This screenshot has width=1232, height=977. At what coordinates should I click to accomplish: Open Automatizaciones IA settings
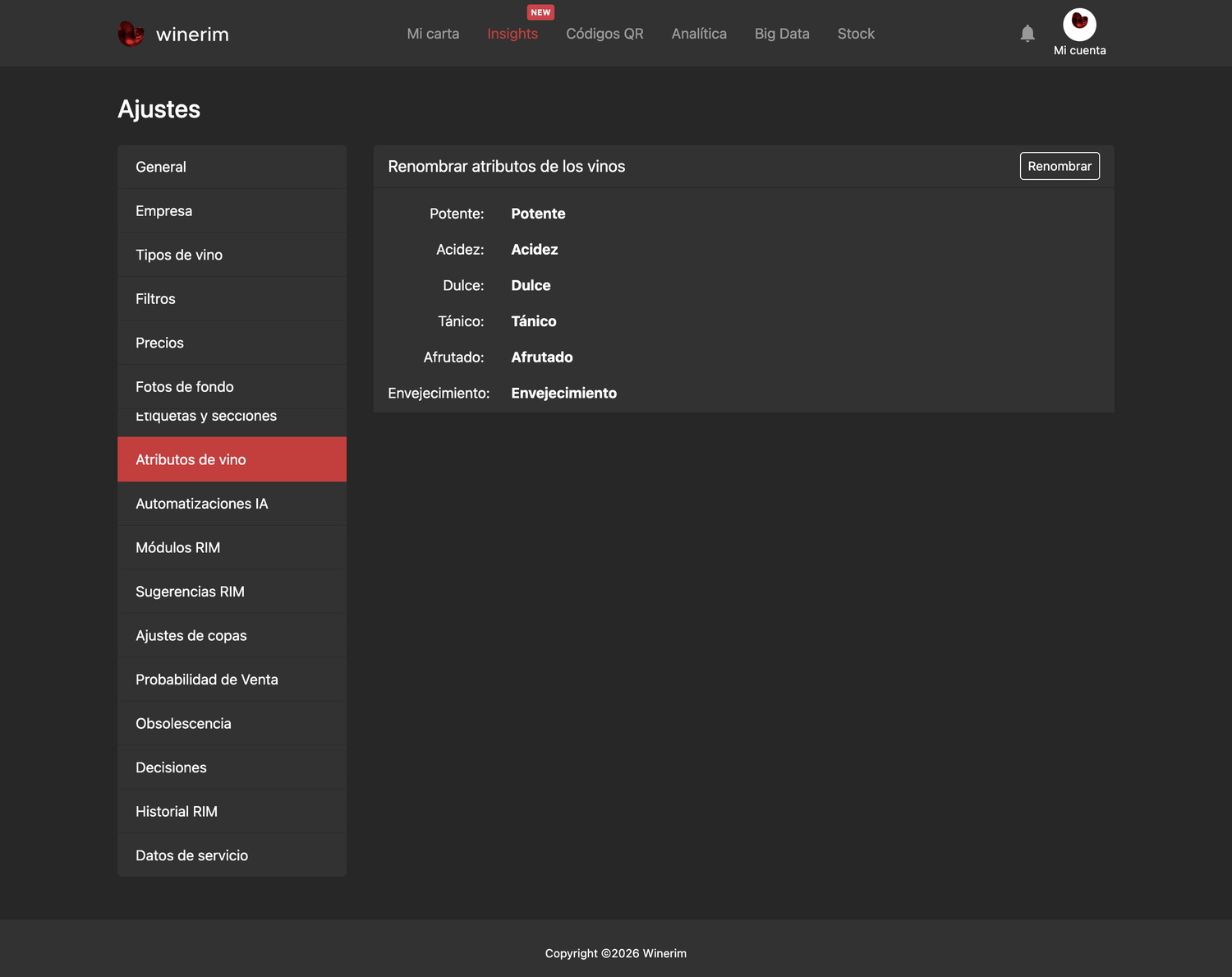pyautogui.click(x=232, y=504)
